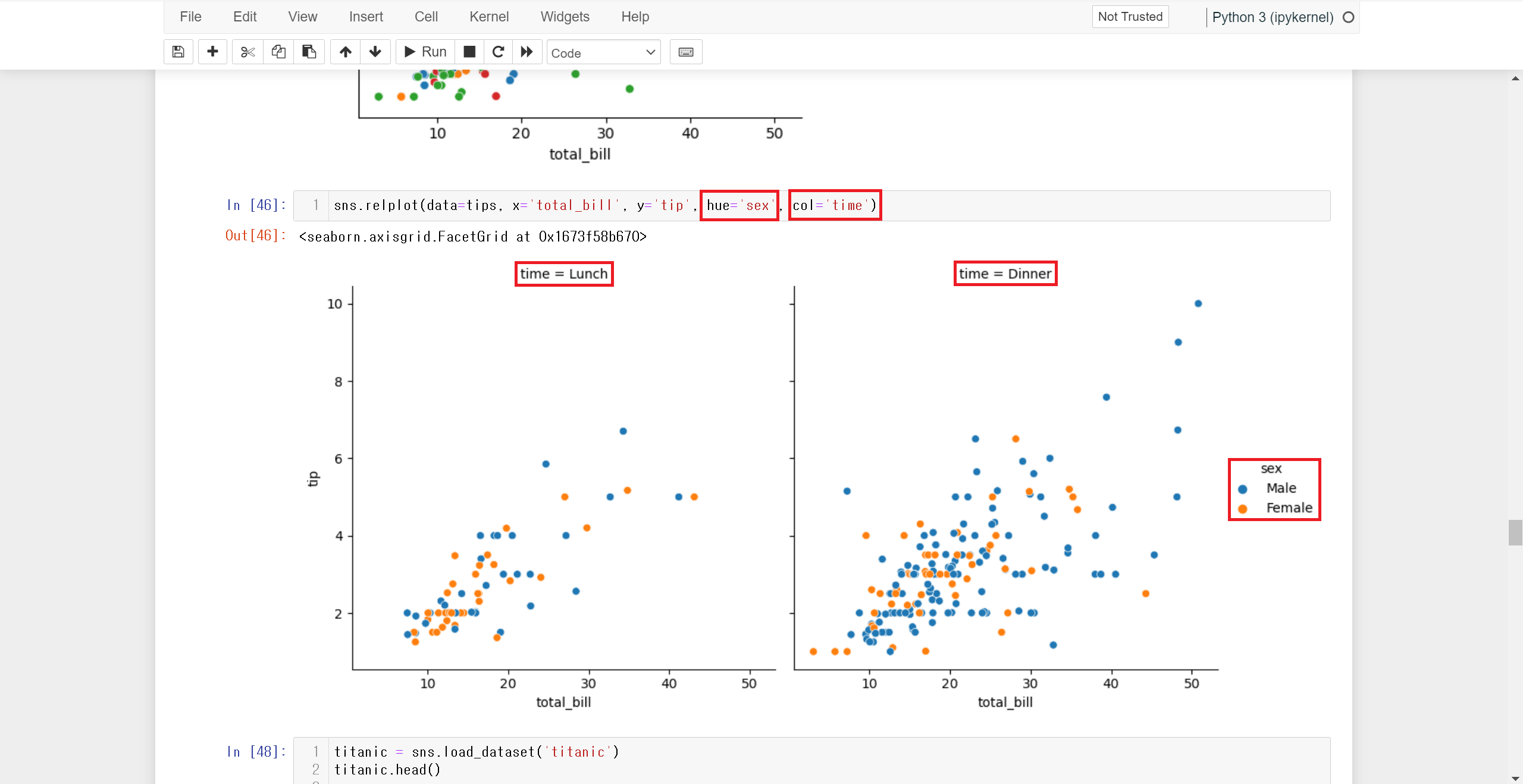This screenshot has width=1523, height=784.
Task: Move selected cell down arrow
Action: (375, 52)
